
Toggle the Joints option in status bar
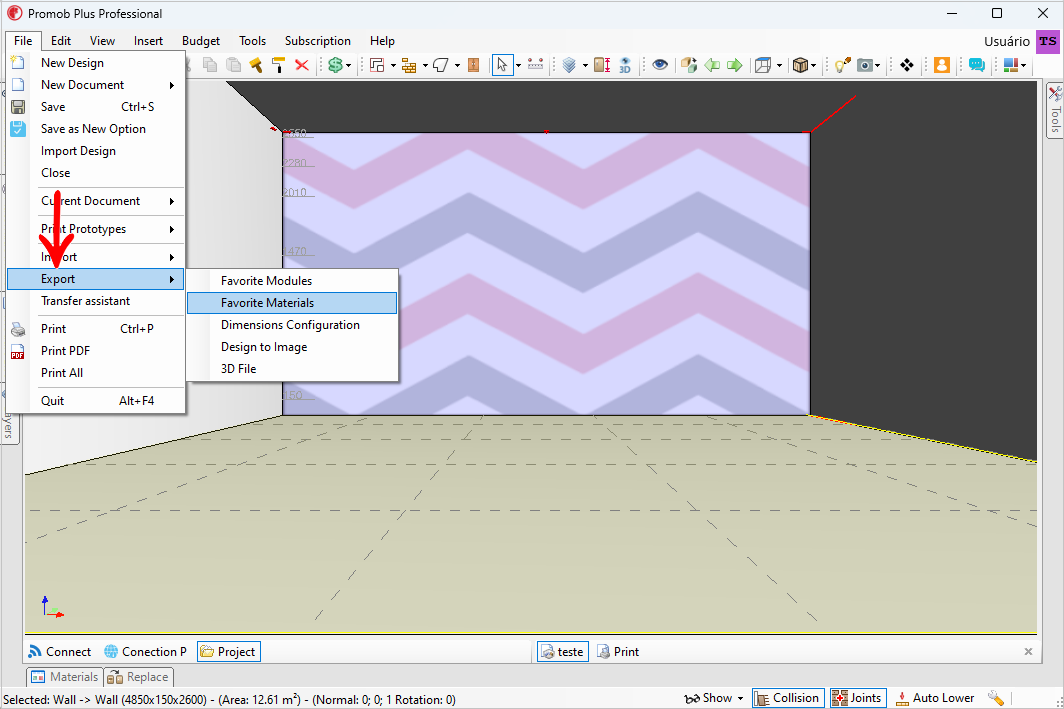(x=858, y=697)
